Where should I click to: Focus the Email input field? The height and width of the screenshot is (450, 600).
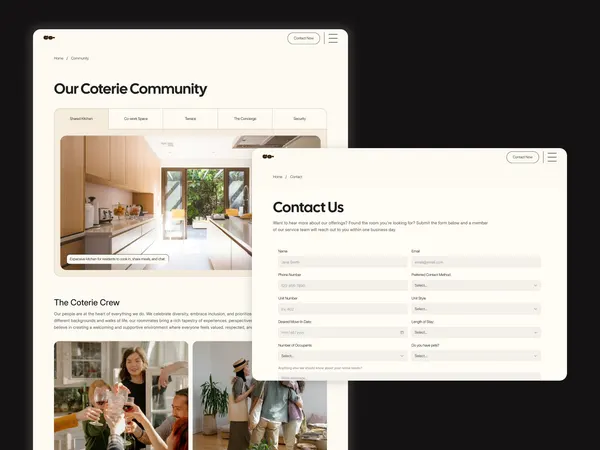476,262
